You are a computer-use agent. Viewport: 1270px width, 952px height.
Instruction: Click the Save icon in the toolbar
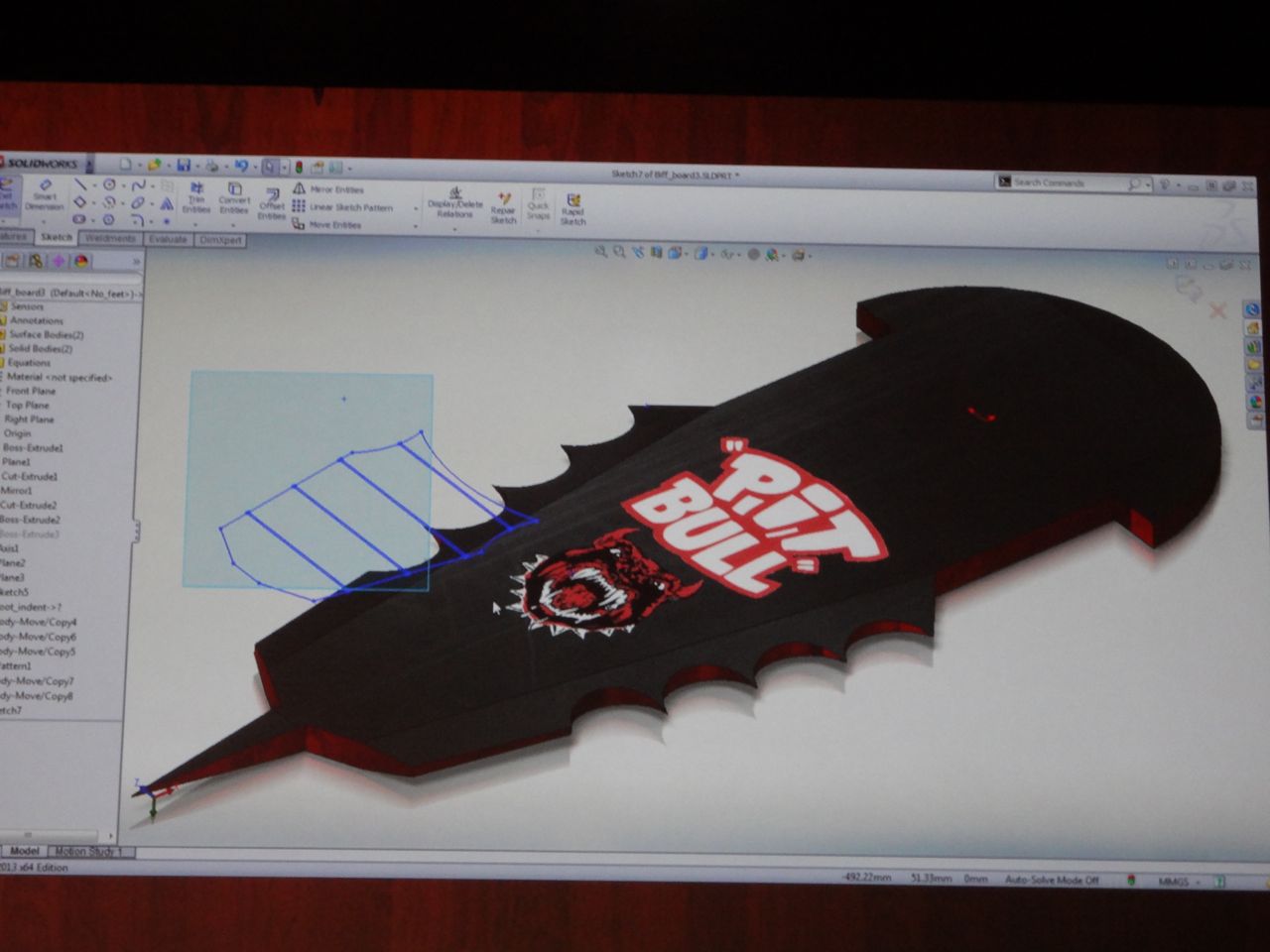[183, 166]
